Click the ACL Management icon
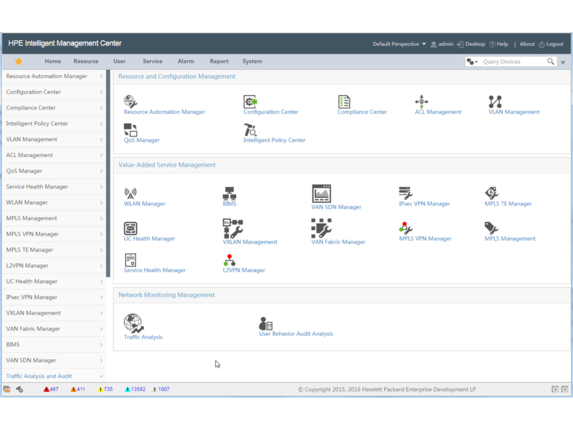 point(421,102)
